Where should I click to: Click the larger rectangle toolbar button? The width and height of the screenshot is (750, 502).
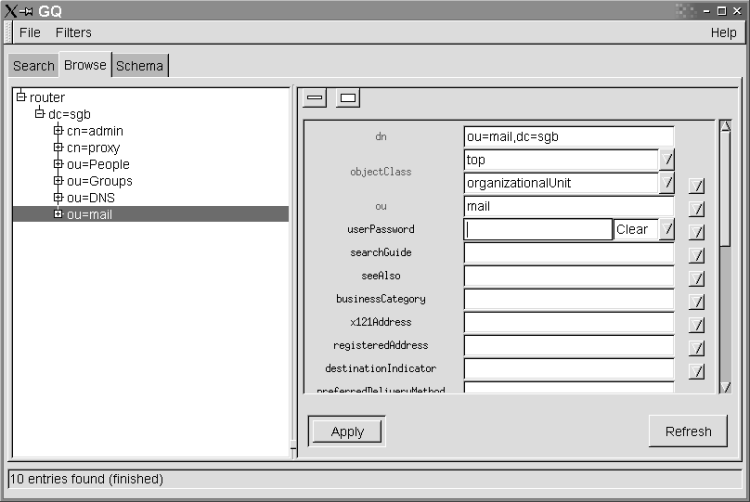347,98
